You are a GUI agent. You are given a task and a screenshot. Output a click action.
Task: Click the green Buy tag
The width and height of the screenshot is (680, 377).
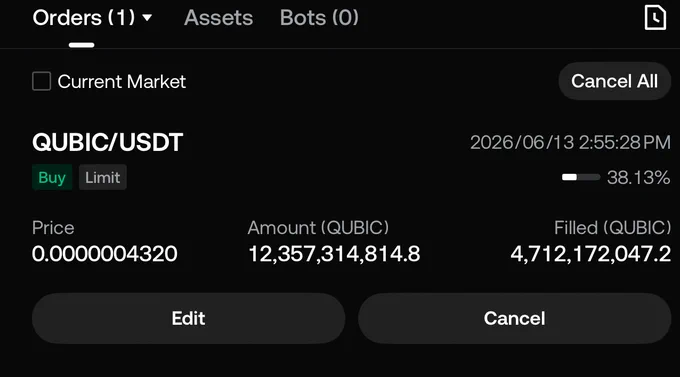point(52,177)
